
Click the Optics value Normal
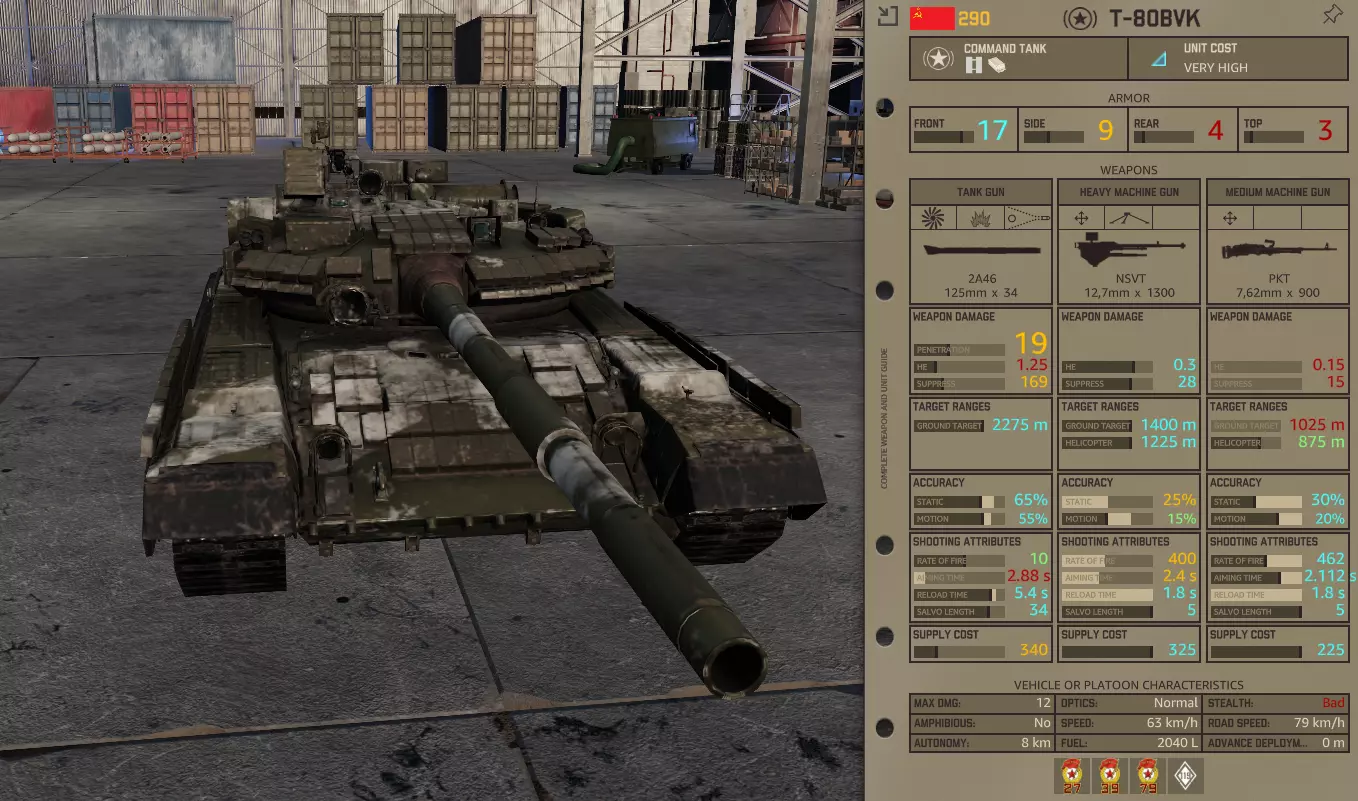pos(1175,703)
